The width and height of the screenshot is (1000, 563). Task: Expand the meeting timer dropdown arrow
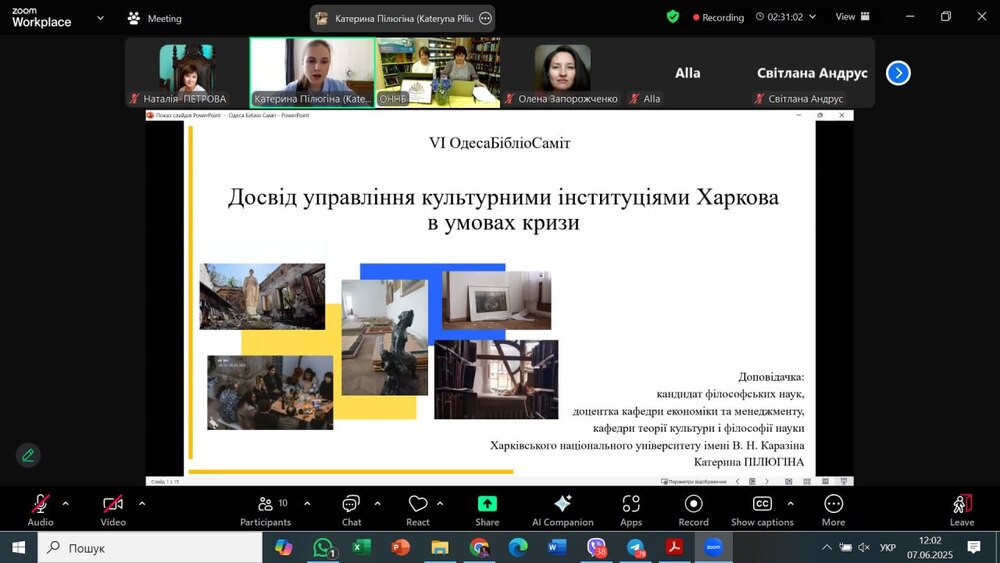[x=812, y=16]
